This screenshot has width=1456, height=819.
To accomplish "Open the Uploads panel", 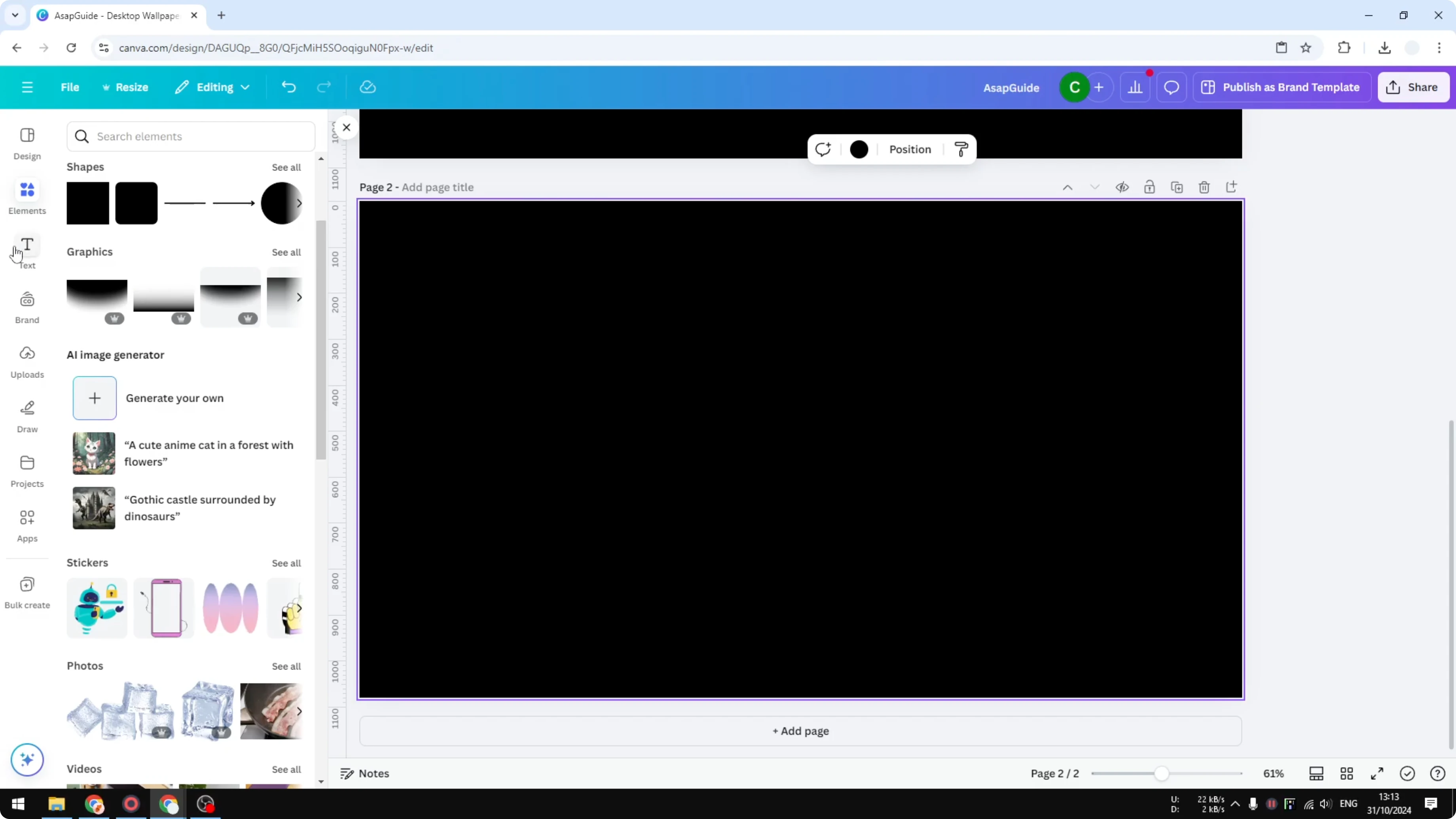I will coord(27,360).
